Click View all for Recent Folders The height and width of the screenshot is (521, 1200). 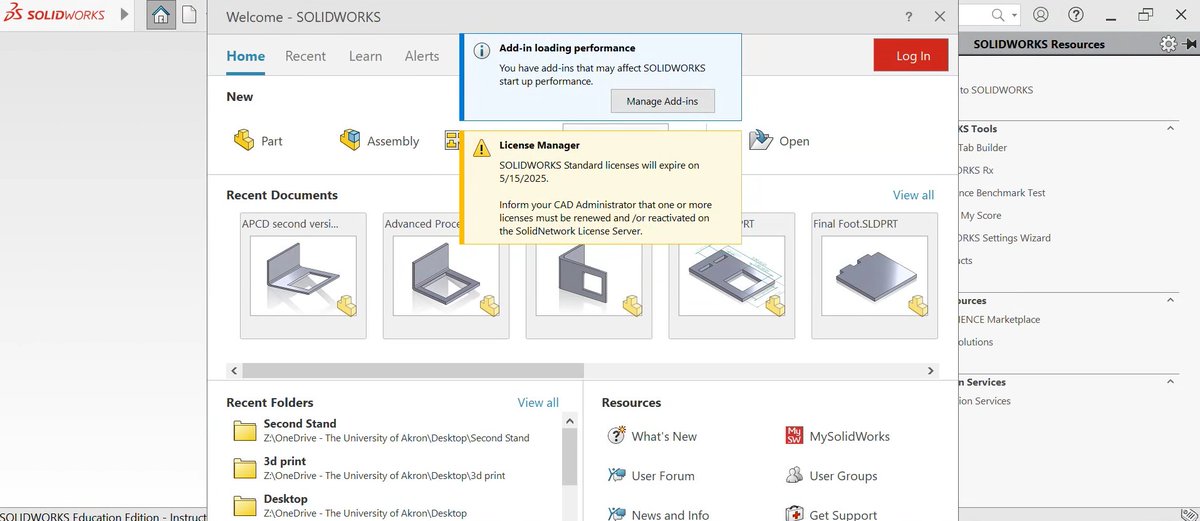tap(538, 402)
